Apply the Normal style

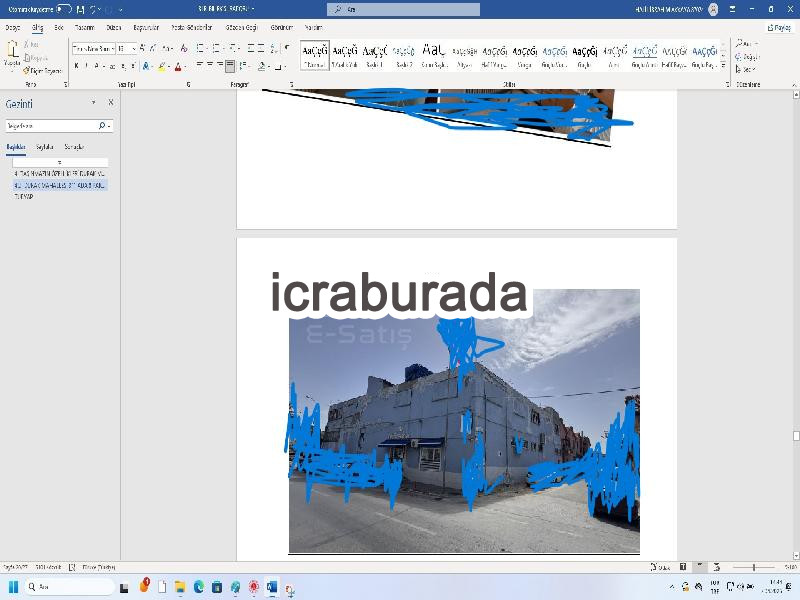click(x=314, y=56)
